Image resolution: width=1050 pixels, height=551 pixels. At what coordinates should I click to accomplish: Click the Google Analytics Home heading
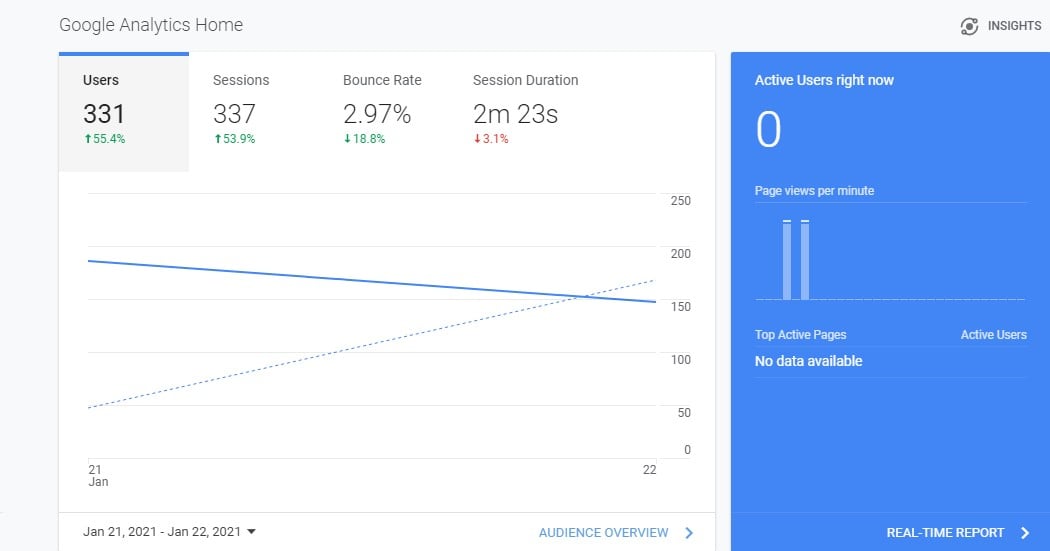(151, 24)
